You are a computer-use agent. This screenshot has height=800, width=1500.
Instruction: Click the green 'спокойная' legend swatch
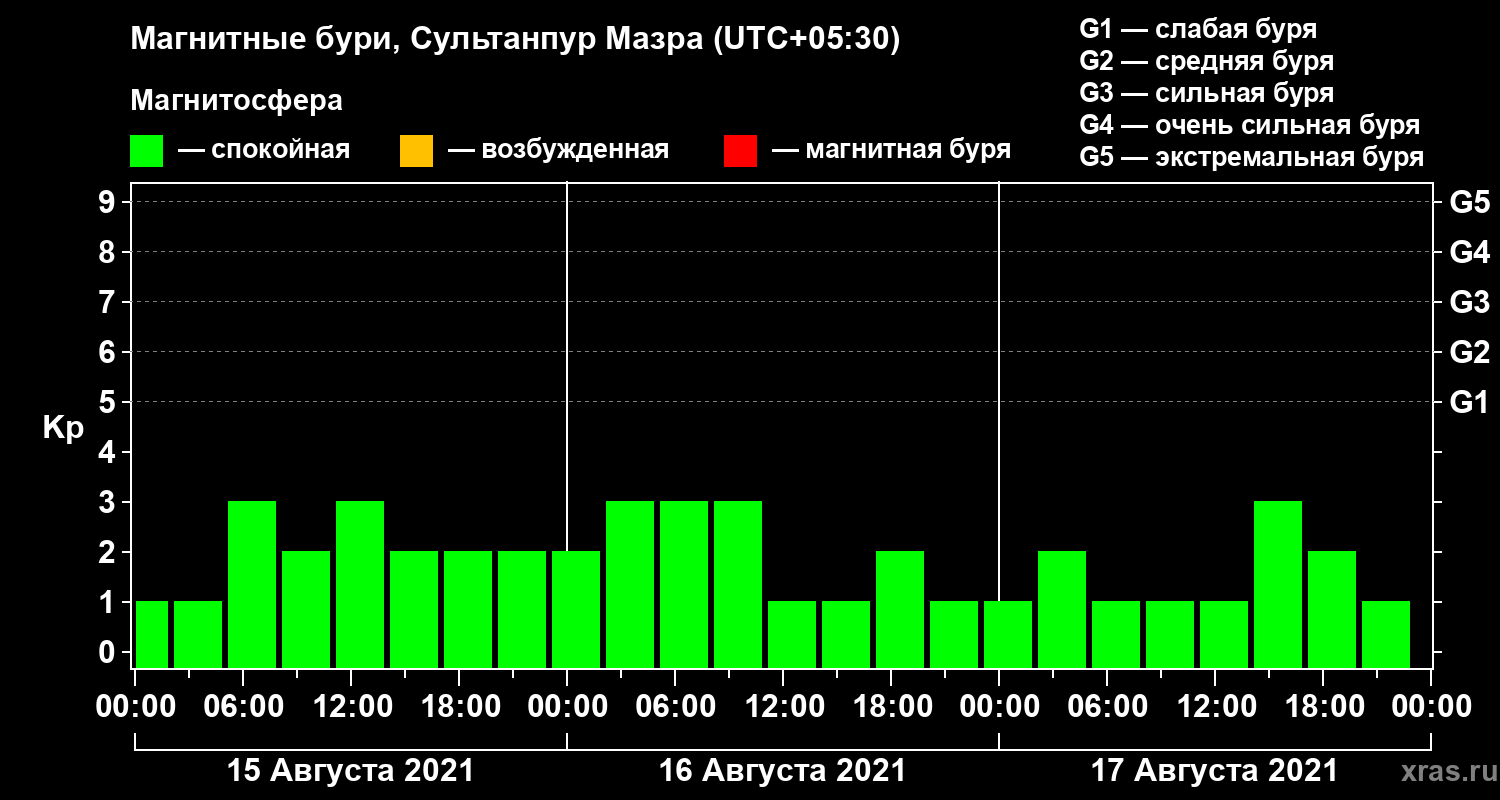pos(147,151)
